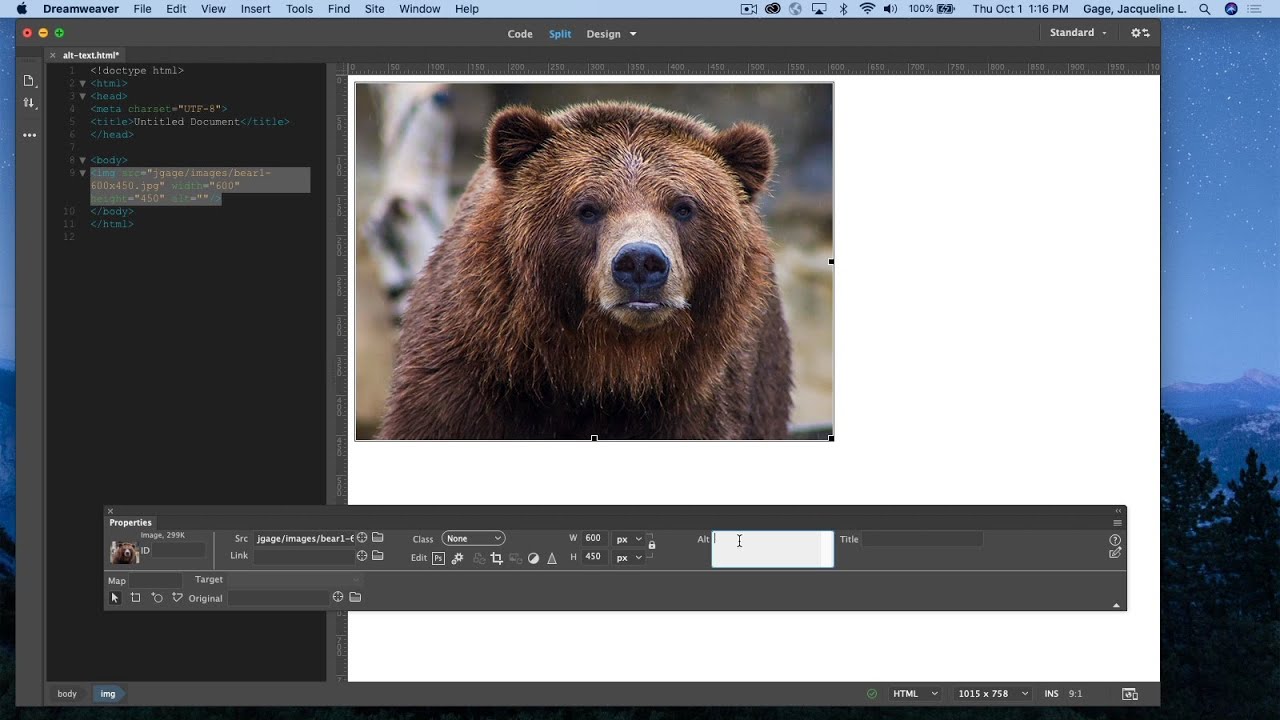Toggle the width-height constrain lock
Image resolution: width=1280 pixels, height=720 pixels.
click(651, 545)
